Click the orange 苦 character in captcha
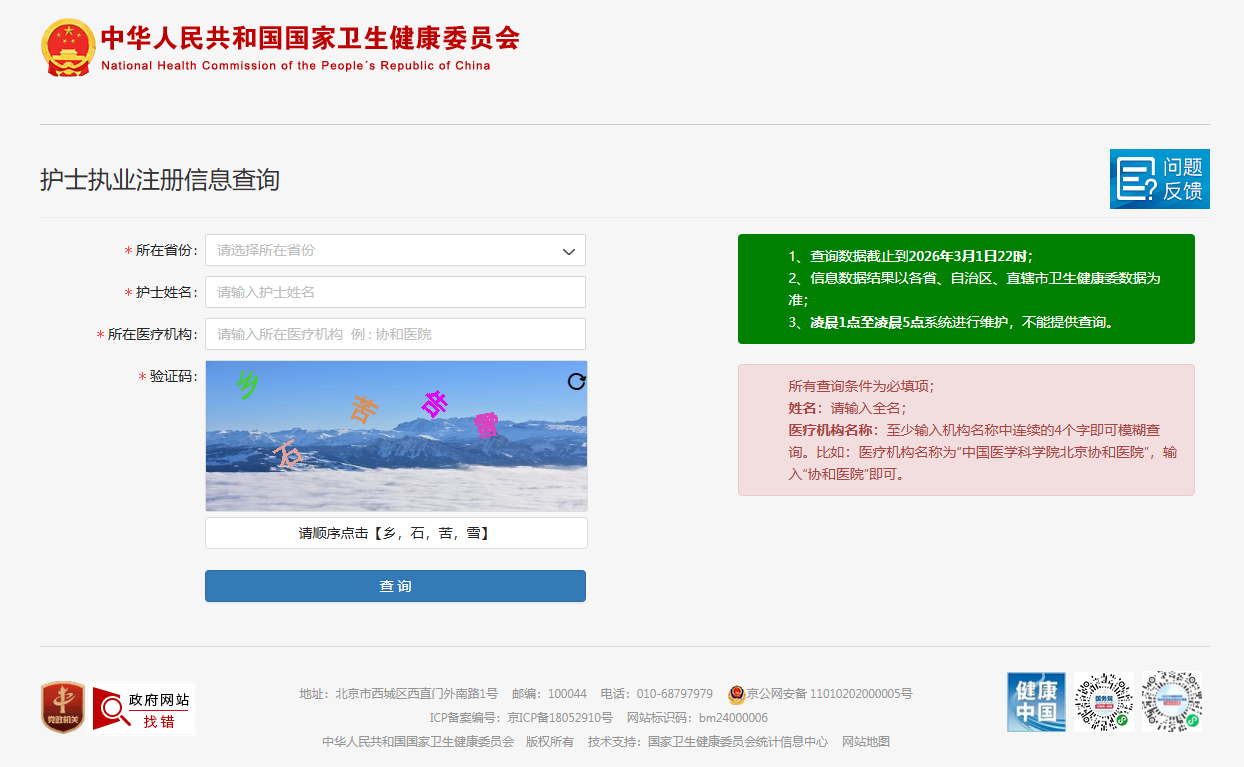This screenshot has height=767, width=1244. tap(365, 409)
